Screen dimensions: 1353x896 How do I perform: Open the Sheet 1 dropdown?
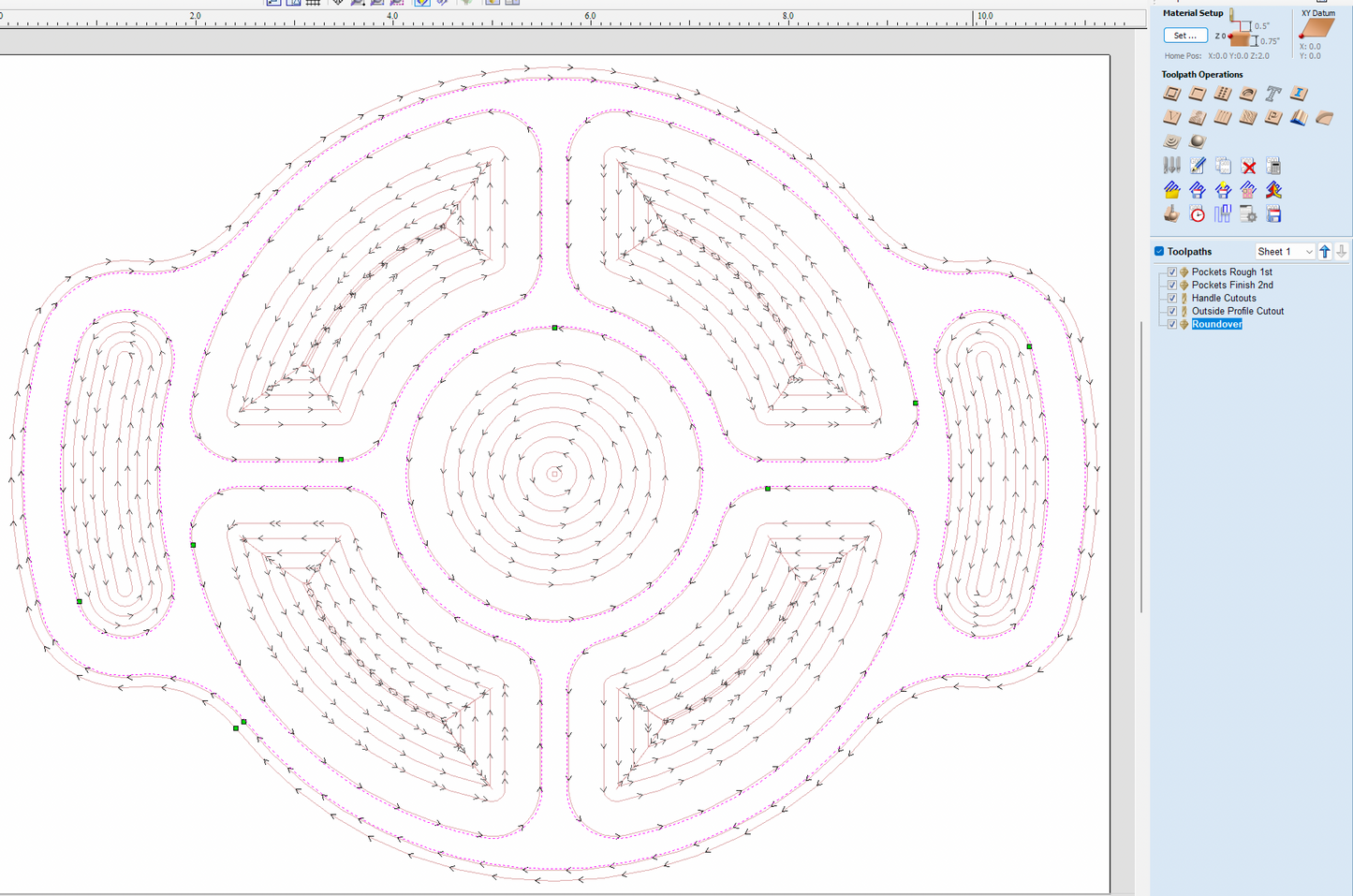(1284, 251)
